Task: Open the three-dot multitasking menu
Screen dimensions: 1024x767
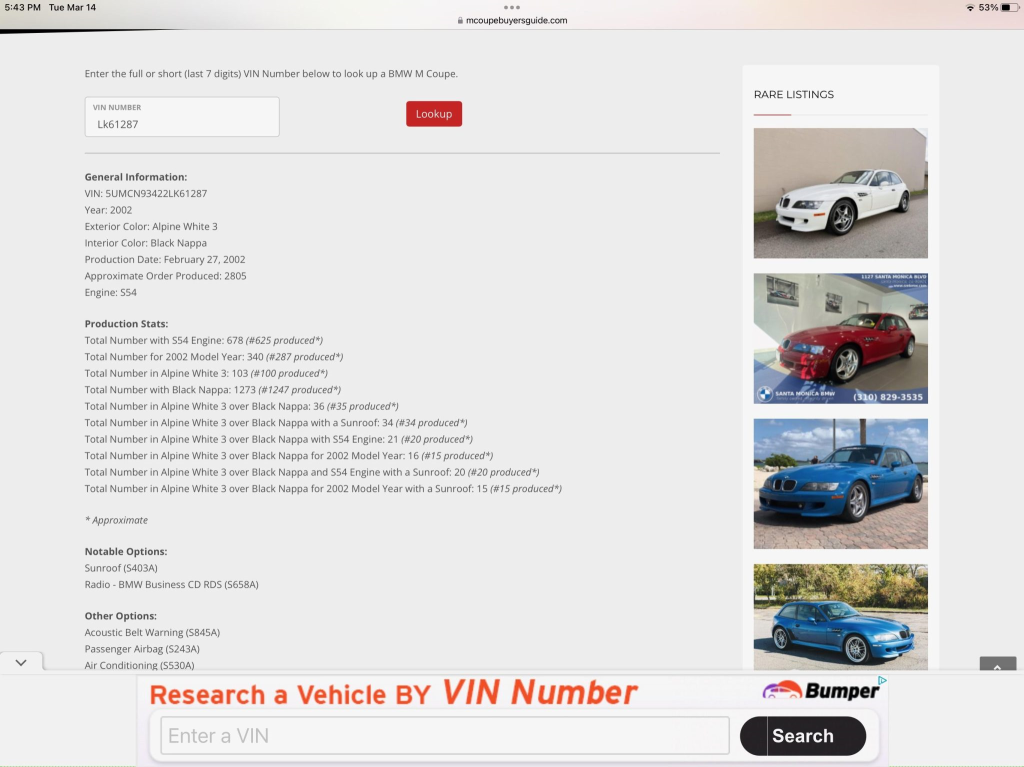Action: tap(512, 7)
